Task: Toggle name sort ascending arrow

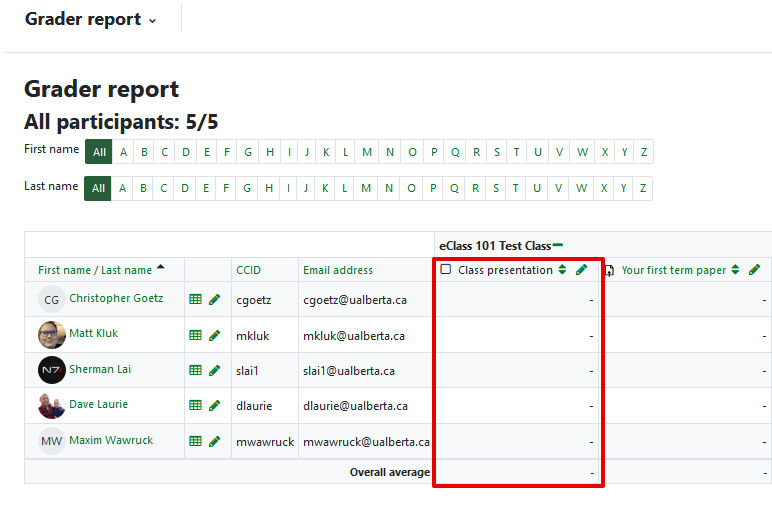Action: point(161,268)
